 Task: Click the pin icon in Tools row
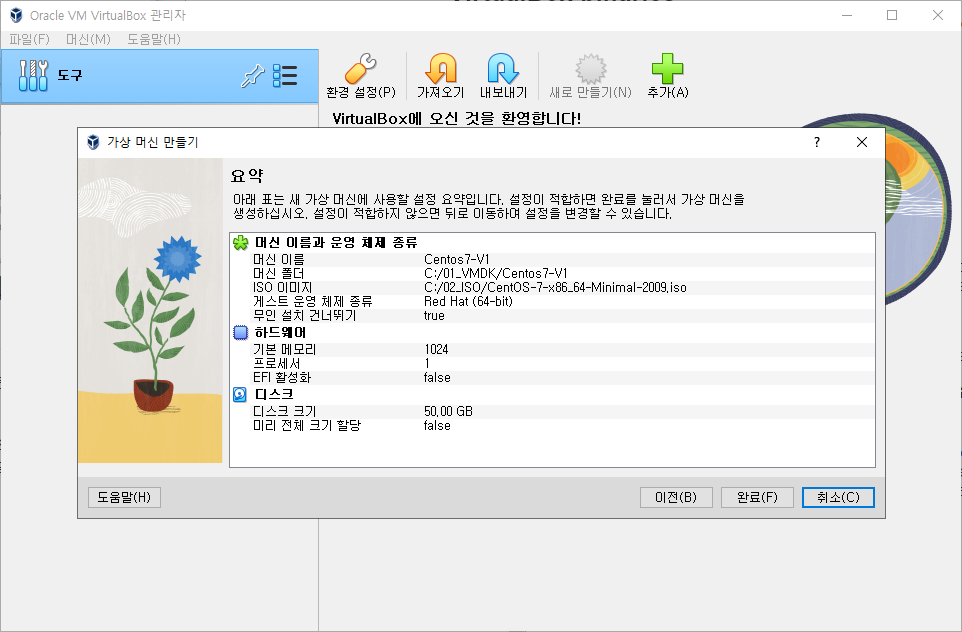point(252,76)
